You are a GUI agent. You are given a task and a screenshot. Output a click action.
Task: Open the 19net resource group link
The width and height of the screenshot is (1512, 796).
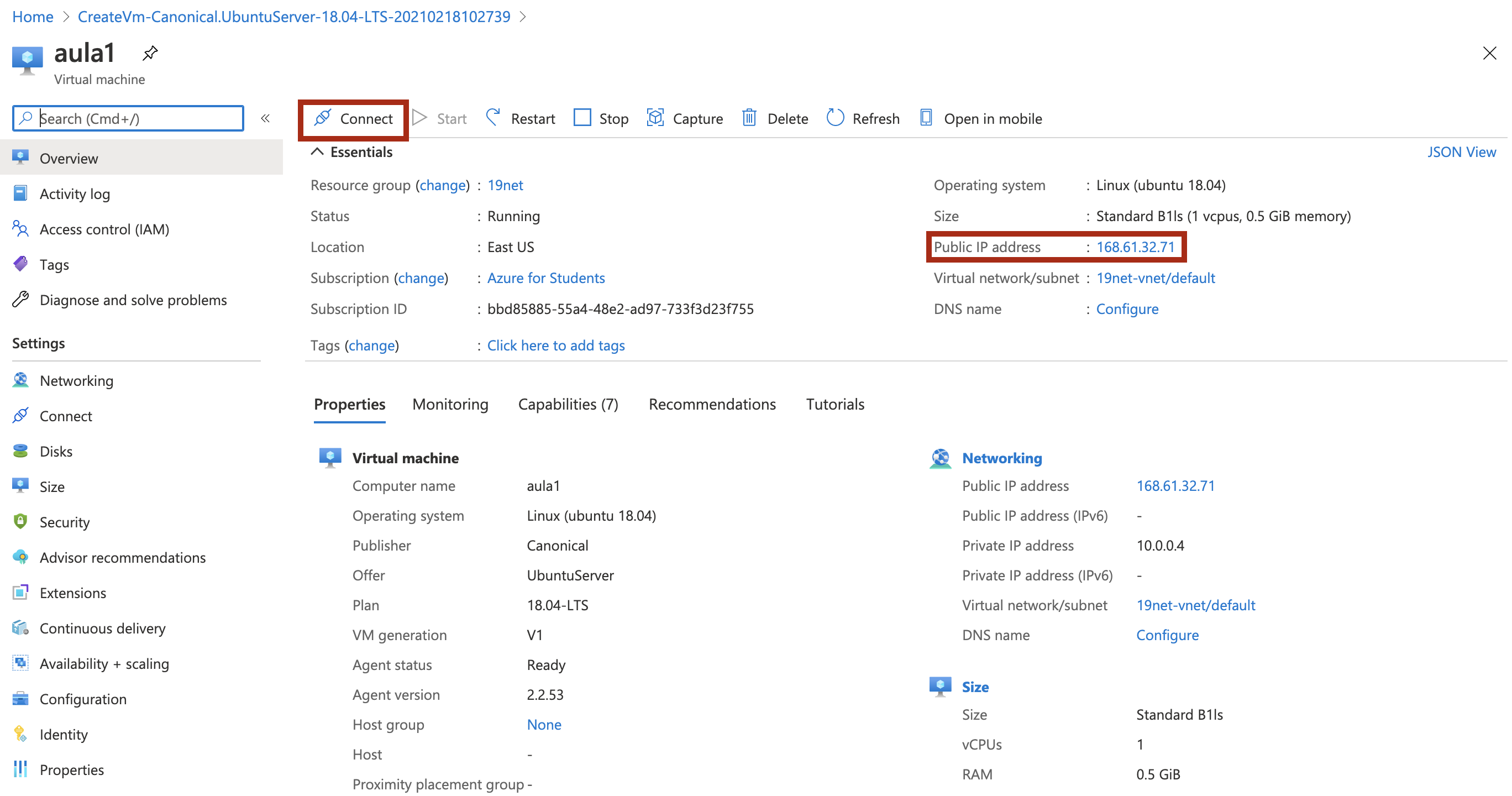[x=505, y=185]
